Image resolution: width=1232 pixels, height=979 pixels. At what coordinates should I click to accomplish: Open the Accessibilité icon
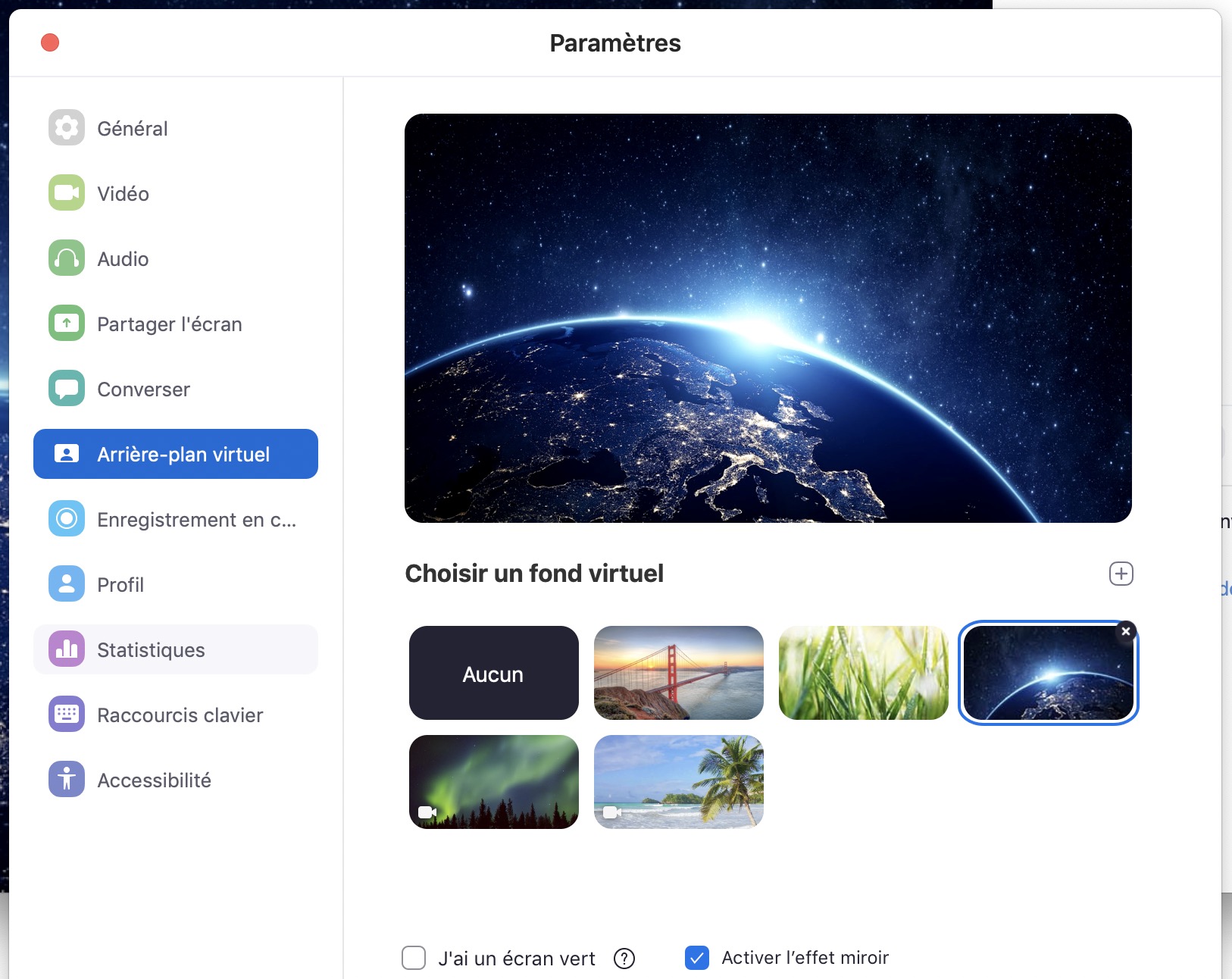click(x=67, y=780)
